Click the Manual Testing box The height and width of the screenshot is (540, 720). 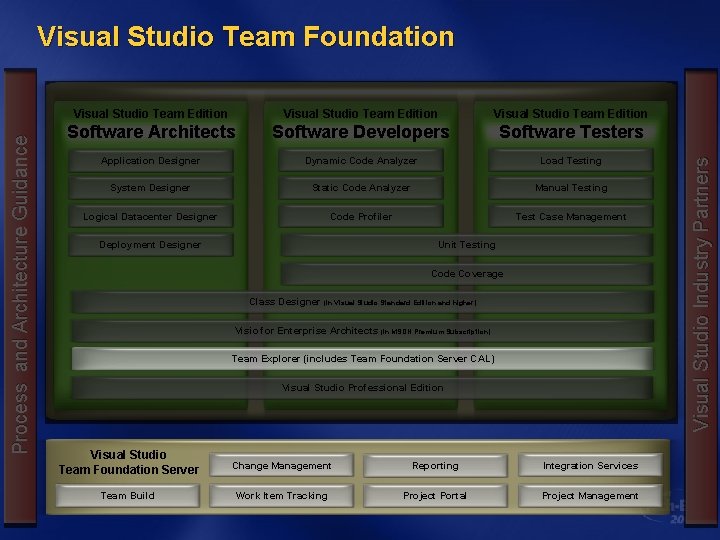click(x=571, y=188)
